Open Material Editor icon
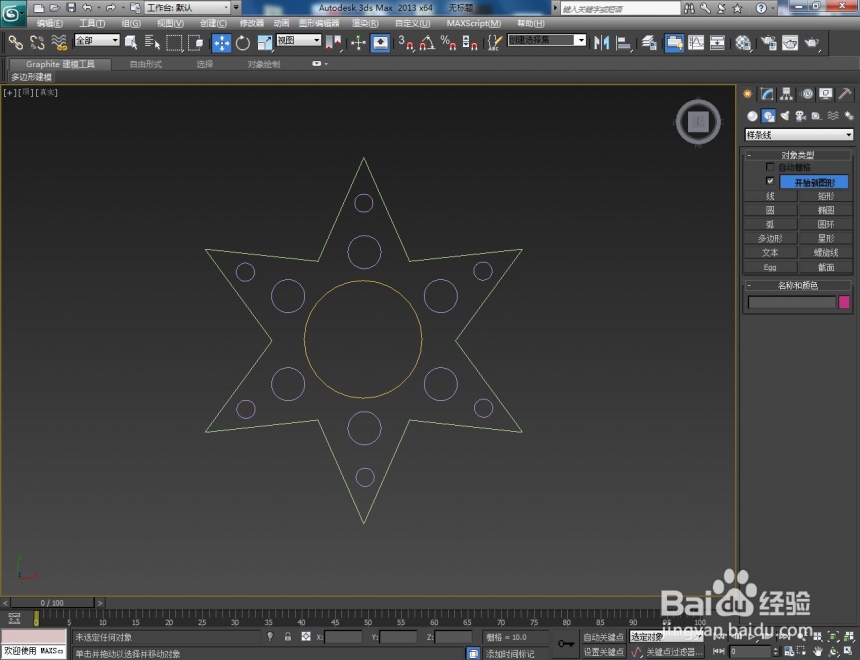This screenshot has height=660, width=860. coord(743,42)
